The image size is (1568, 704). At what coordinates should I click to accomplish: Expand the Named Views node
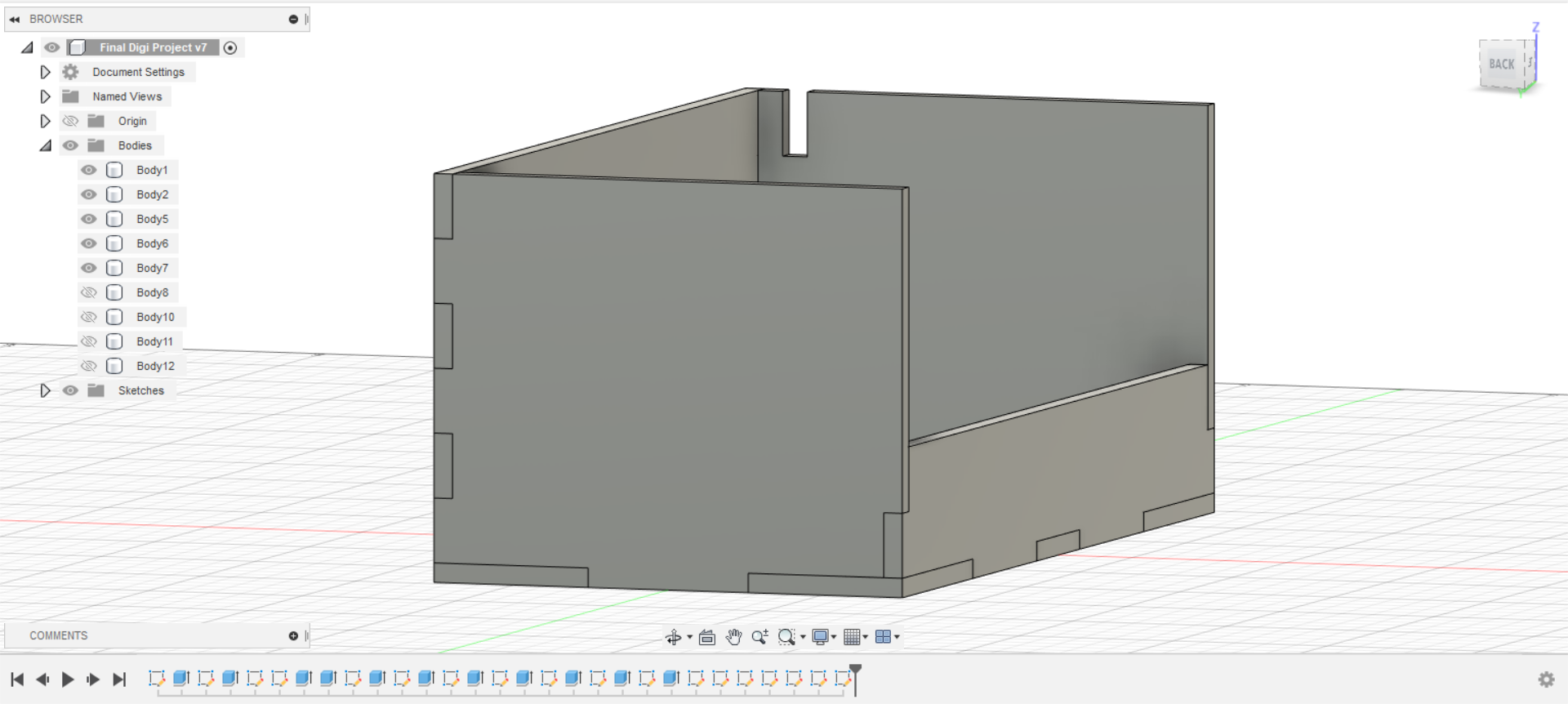pos(45,96)
